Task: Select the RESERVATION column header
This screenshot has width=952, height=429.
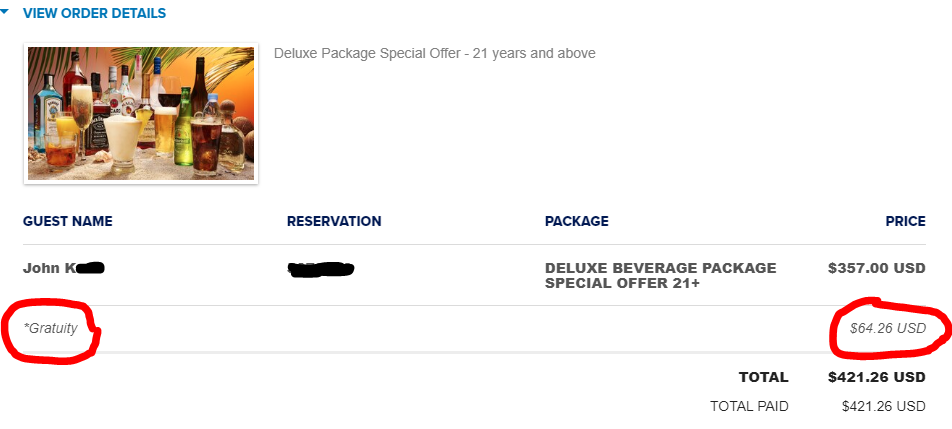Action: (334, 221)
